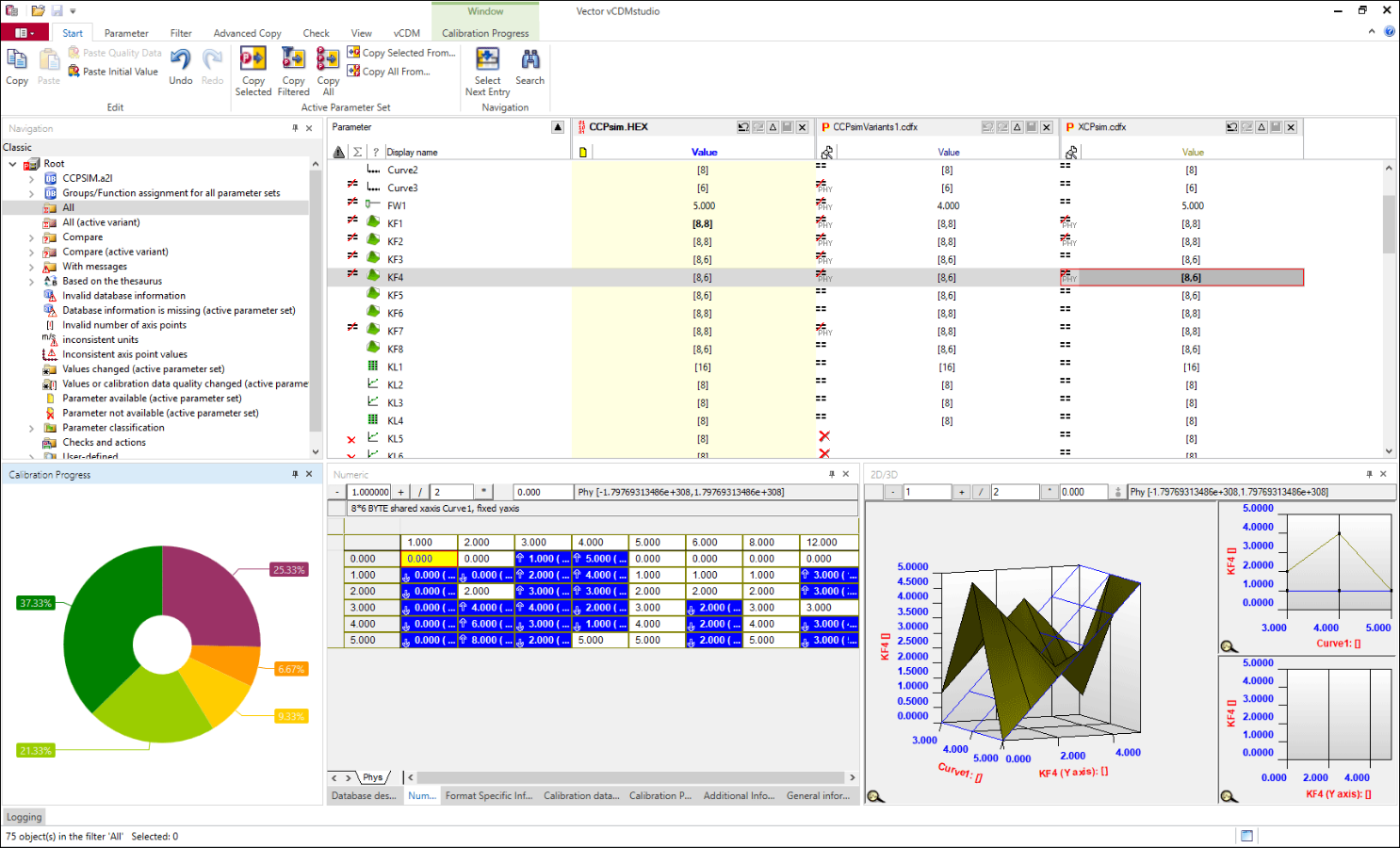Expand Parameter classification tree node

(31, 428)
